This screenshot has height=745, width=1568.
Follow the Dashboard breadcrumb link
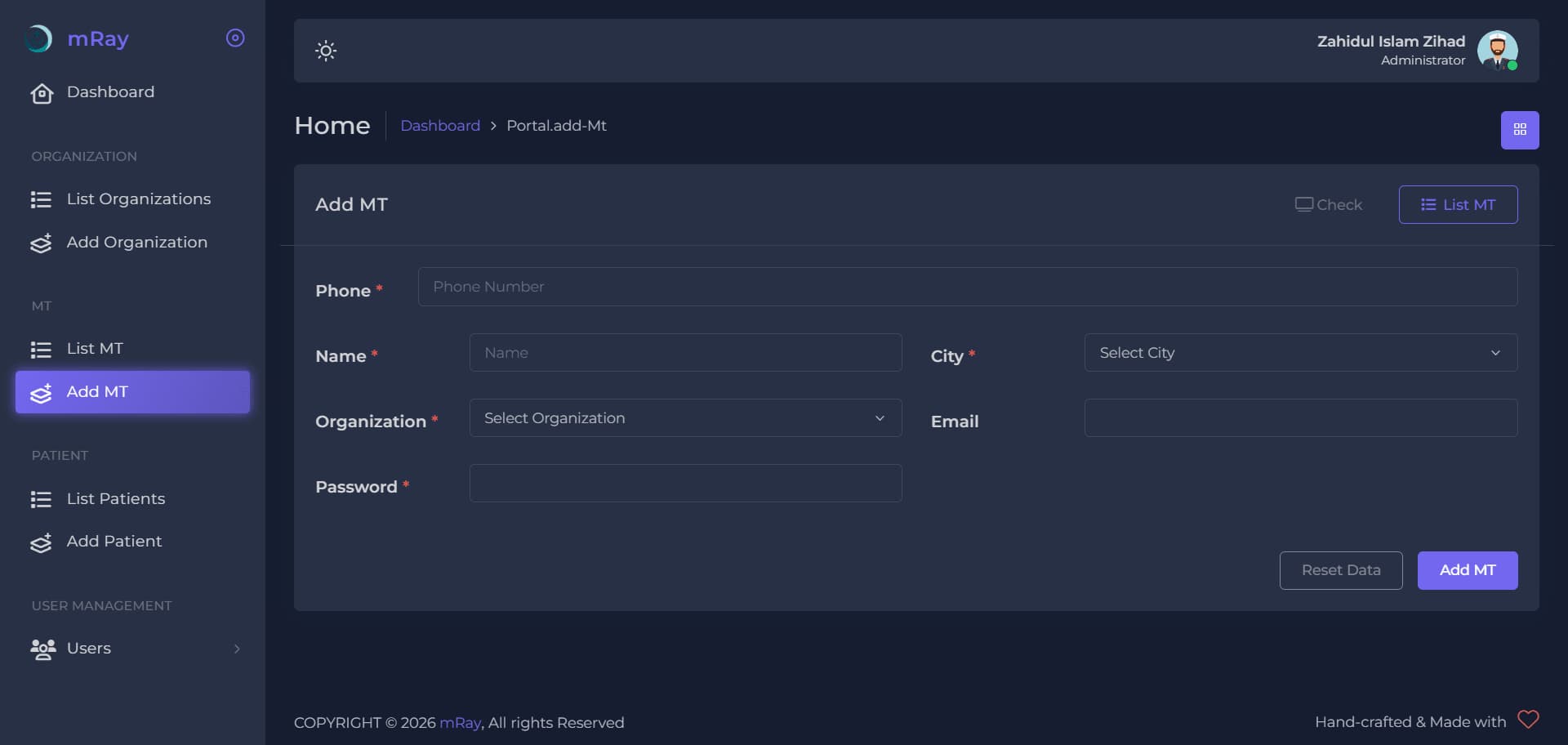tap(440, 126)
